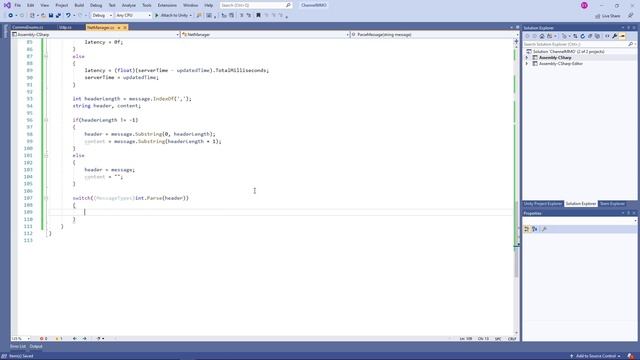
Task: Click inside the Search (Ctrl+Q) box
Action: 256,5
